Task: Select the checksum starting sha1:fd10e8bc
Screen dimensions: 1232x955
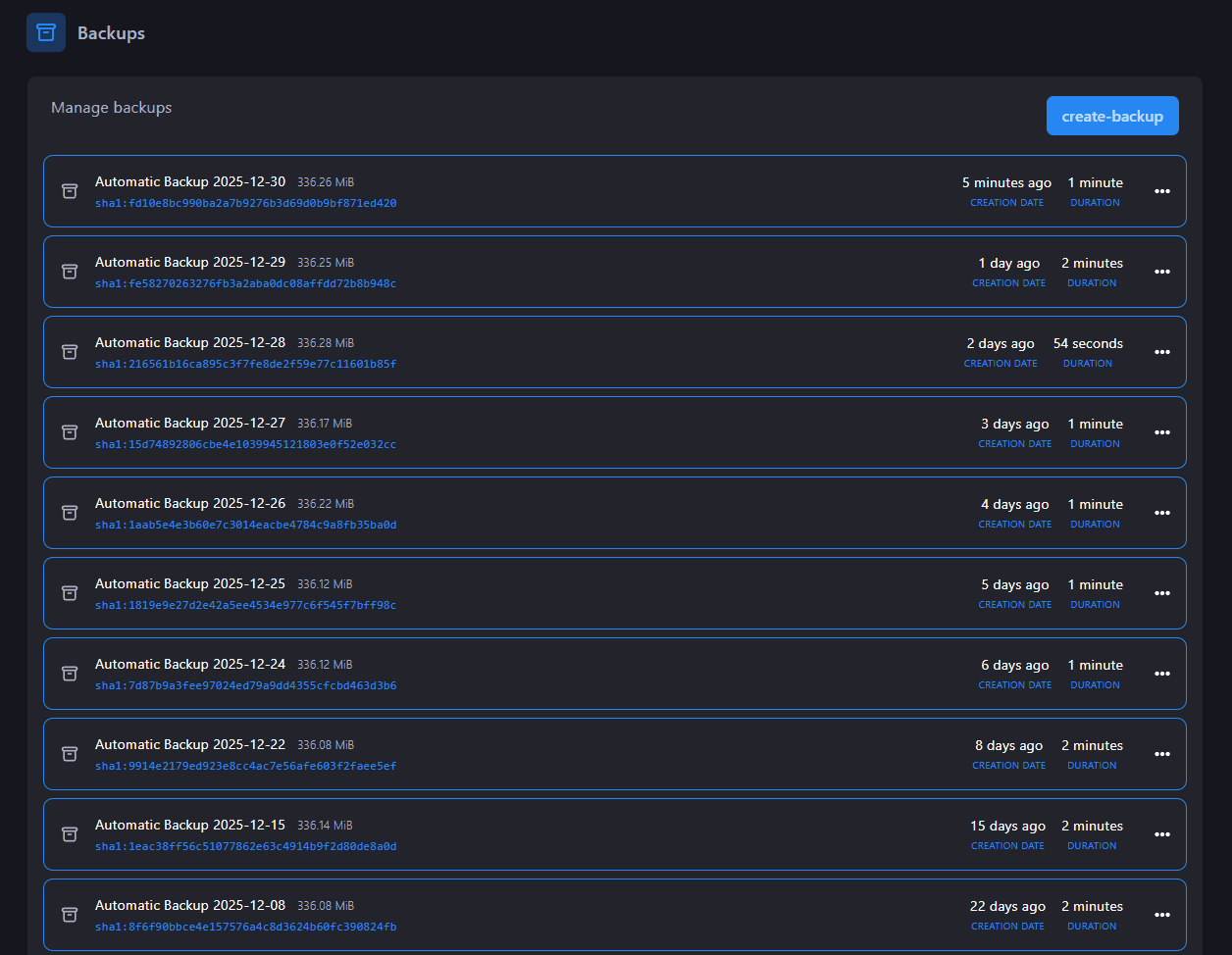Action: click(x=246, y=203)
